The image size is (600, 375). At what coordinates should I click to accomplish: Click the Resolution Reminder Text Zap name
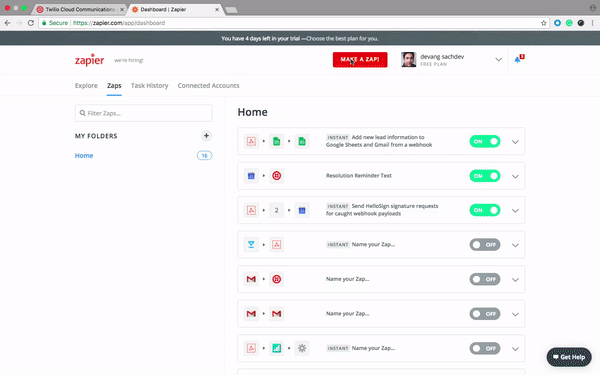coord(359,176)
